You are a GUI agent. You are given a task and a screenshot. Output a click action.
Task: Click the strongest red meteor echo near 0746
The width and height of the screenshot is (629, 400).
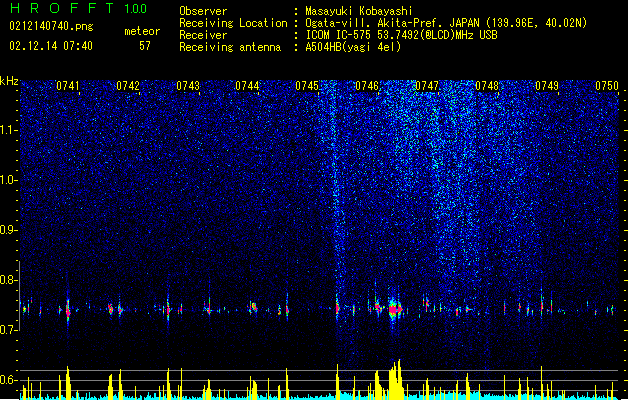(x=395, y=310)
